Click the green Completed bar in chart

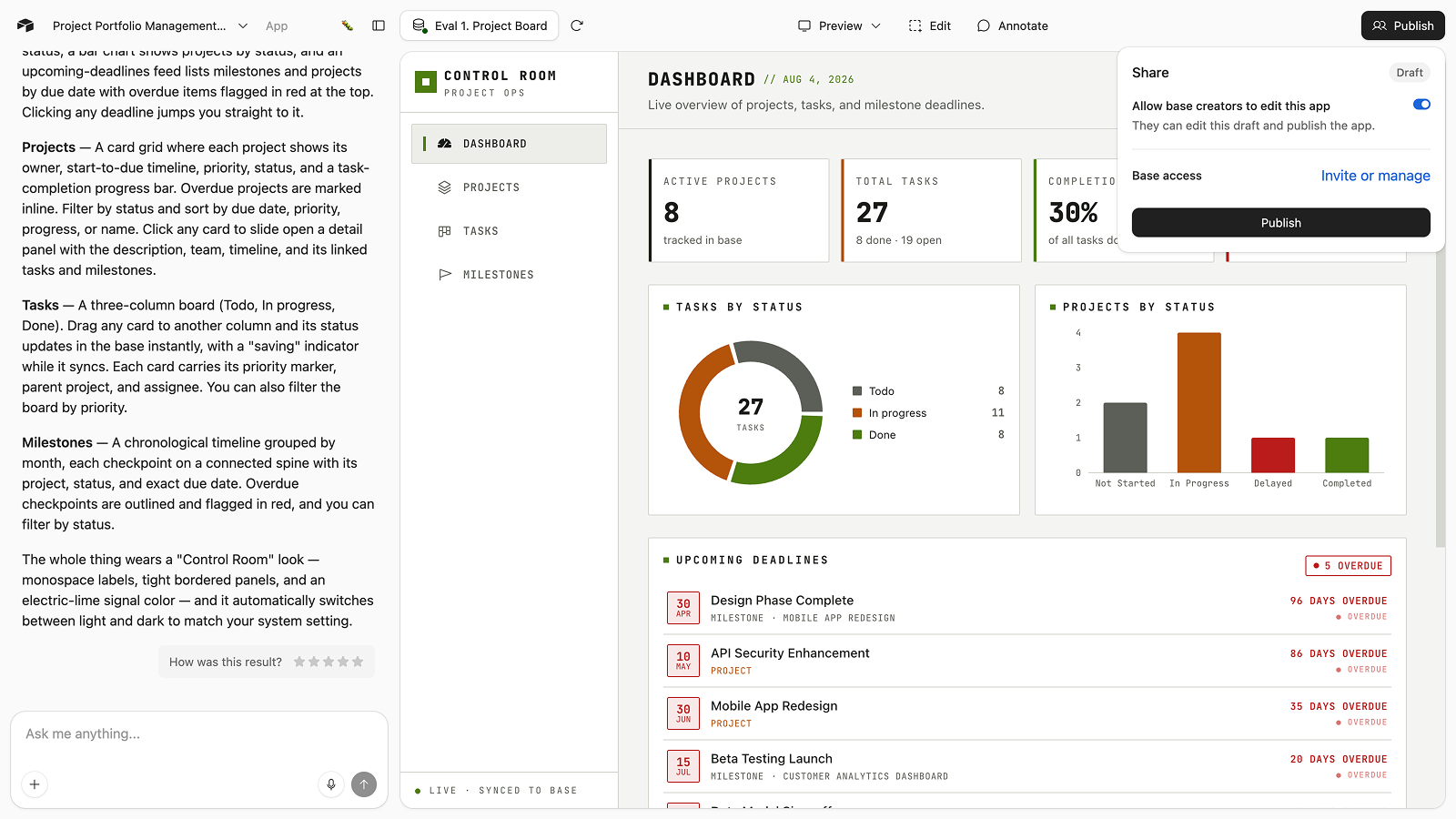(x=1347, y=455)
